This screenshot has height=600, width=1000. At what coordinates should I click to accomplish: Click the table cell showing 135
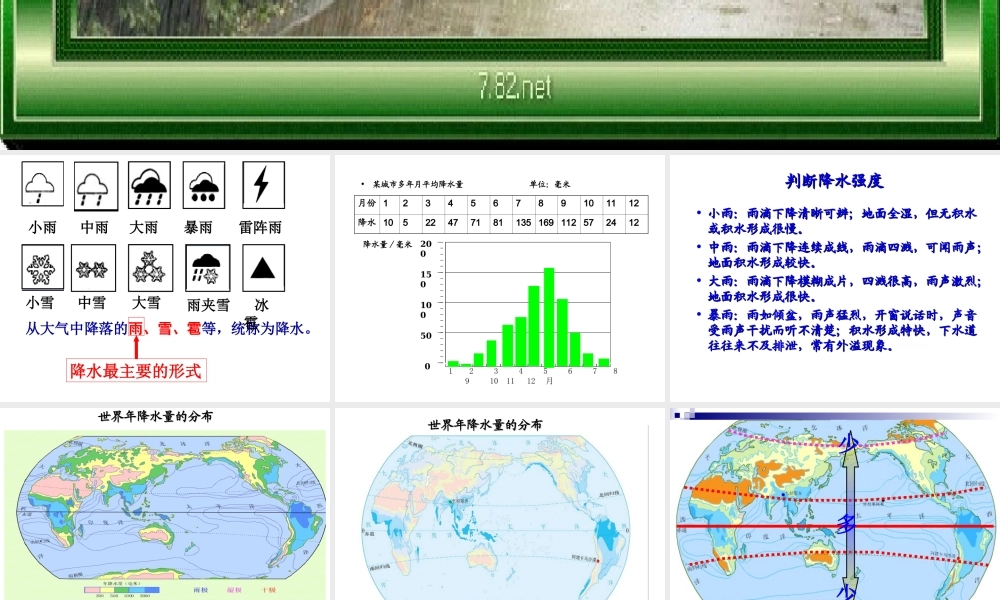[524, 223]
